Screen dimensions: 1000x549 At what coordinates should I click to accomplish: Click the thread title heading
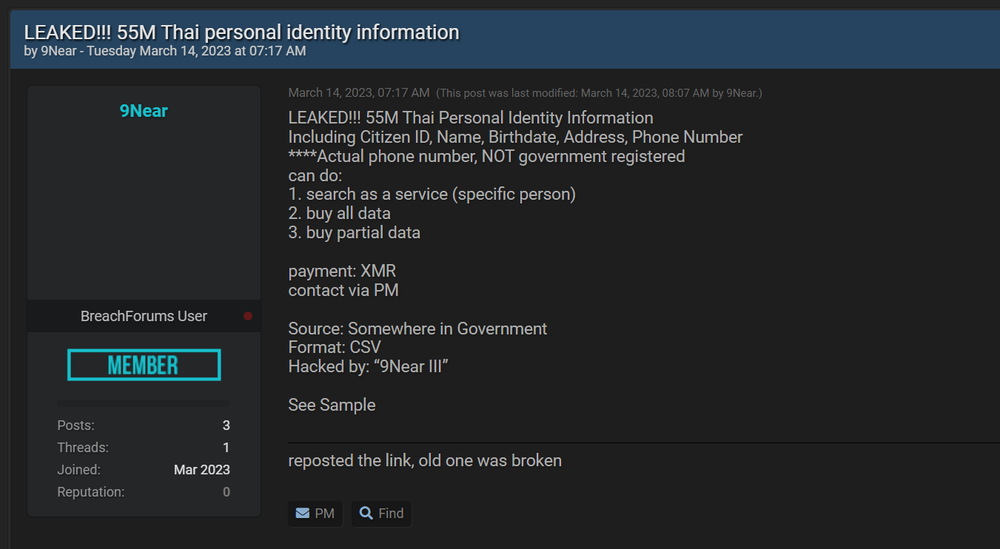[x=242, y=32]
